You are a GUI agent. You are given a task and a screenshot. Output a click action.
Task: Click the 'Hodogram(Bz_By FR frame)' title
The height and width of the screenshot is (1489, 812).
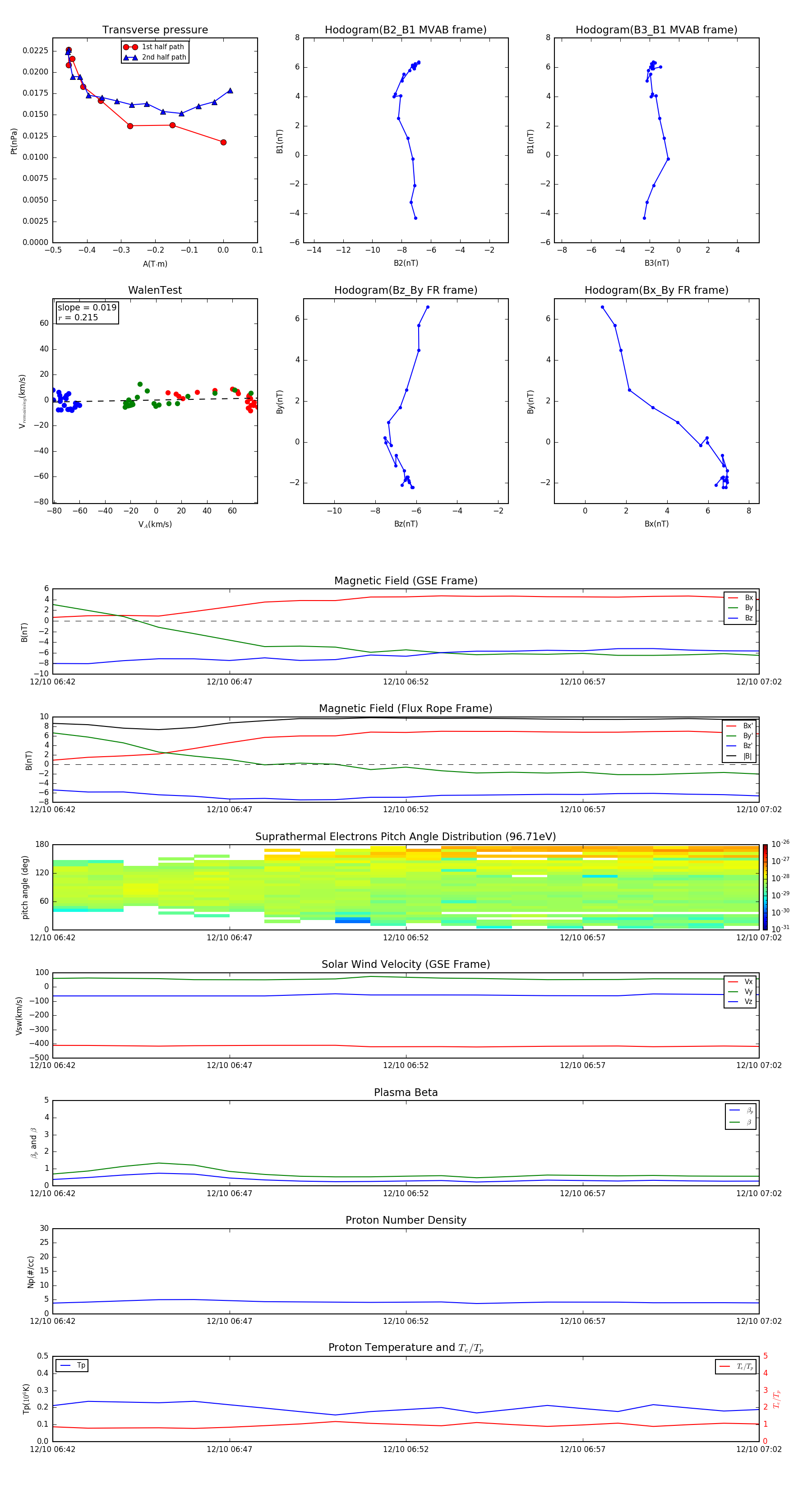click(x=406, y=290)
